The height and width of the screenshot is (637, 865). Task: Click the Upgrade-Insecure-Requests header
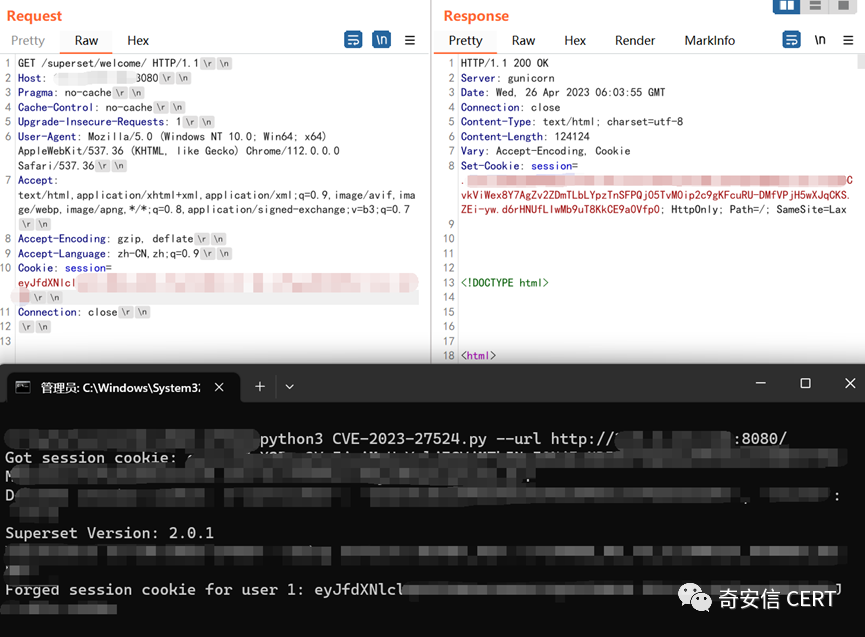99,122
